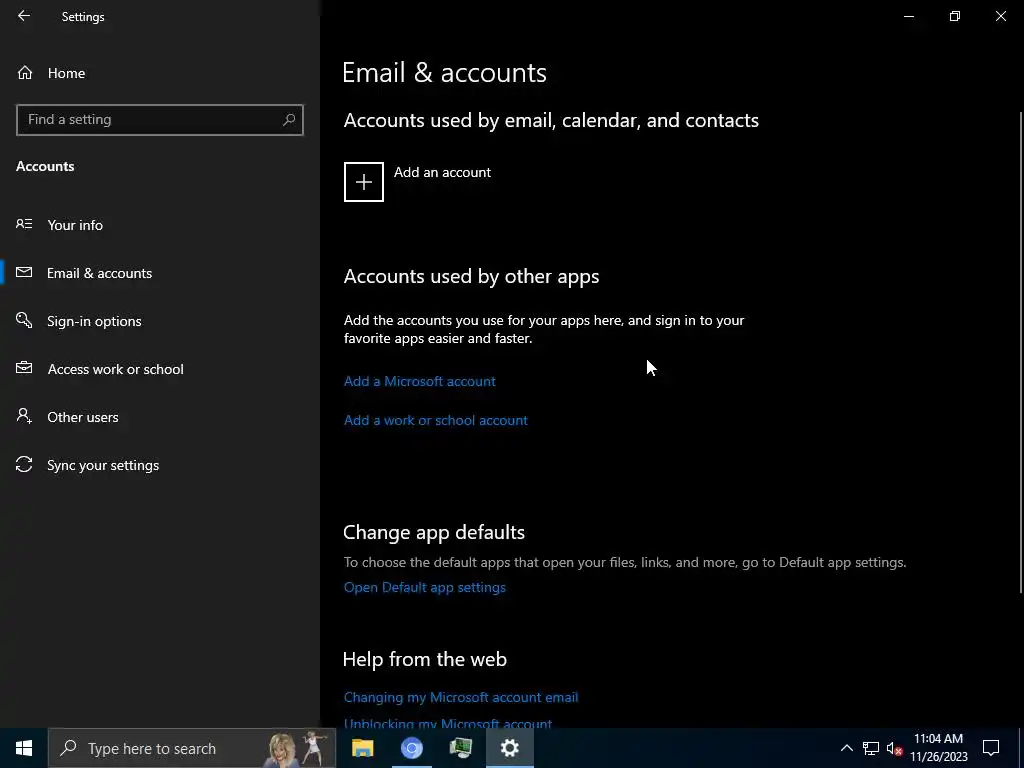Click the sync arrows icon
The height and width of the screenshot is (768, 1024).
pos(24,464)
